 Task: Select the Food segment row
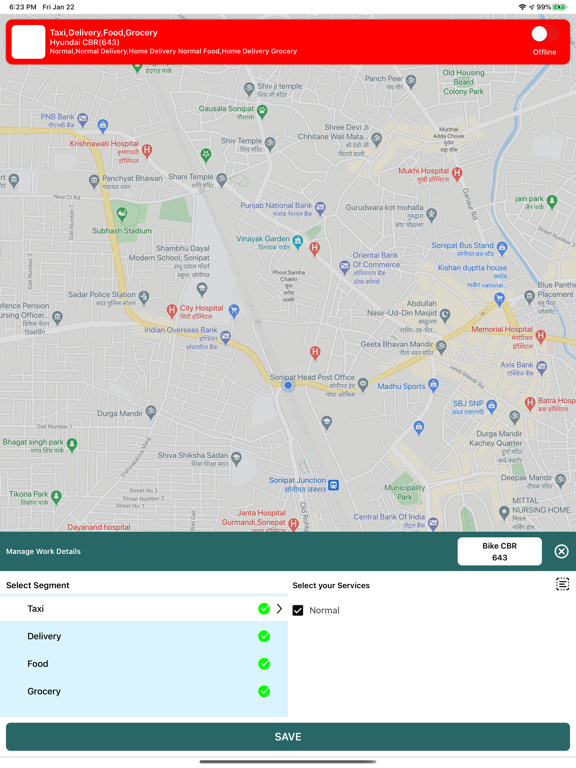pyautogui.click(x=144, y=664)
